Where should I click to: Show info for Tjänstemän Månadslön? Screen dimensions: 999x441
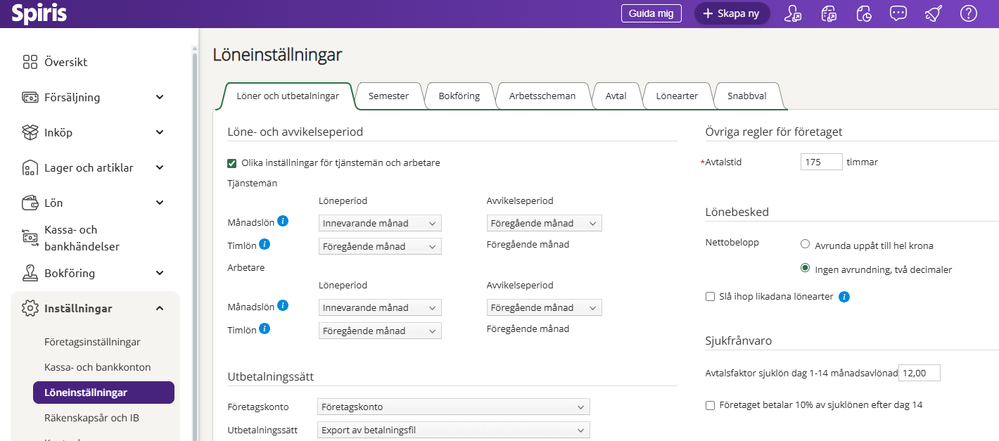click(284, 222)
